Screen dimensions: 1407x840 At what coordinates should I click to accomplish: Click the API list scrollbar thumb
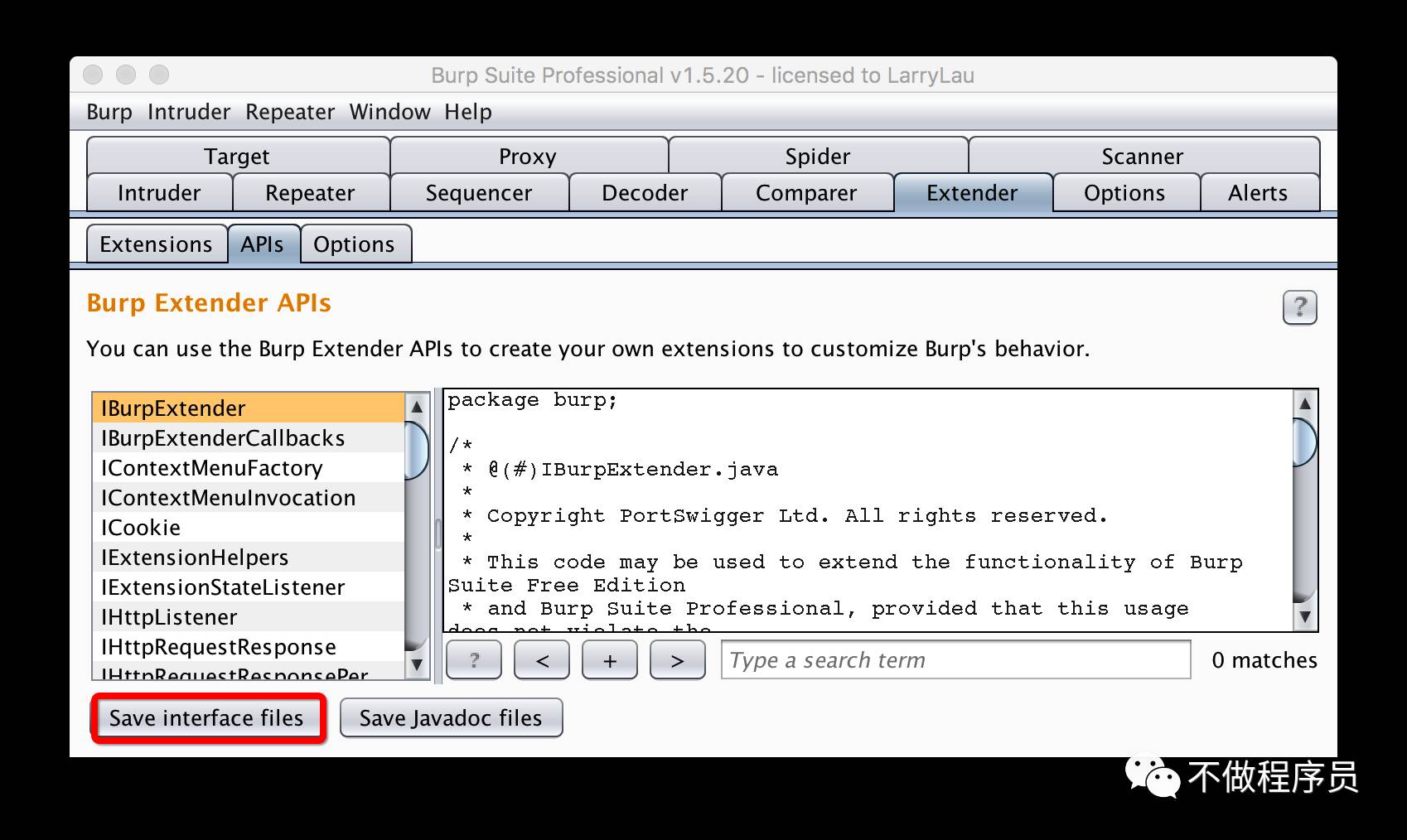click(417, 451)
